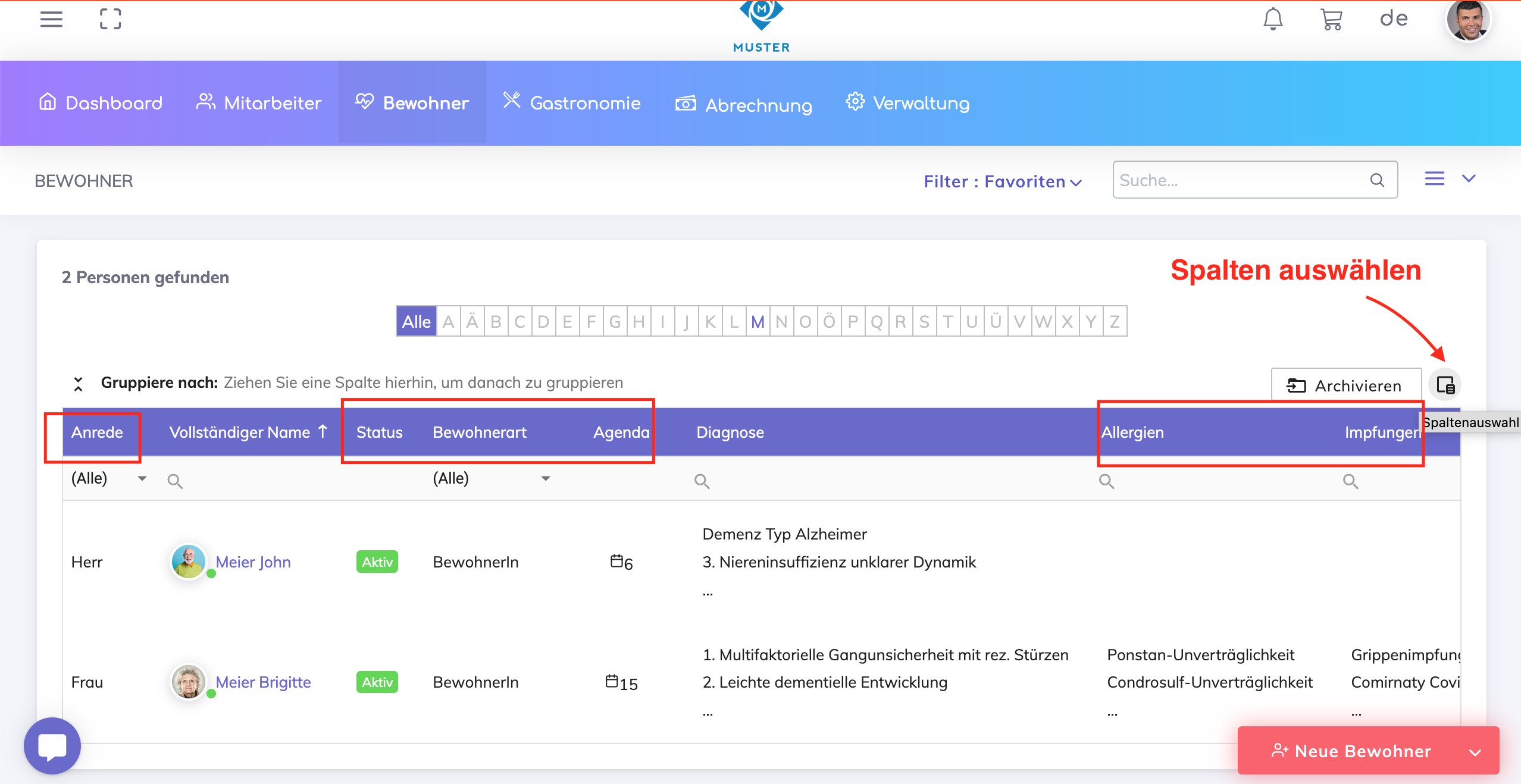The height and width of the screenshot is (784, 1521).
Task: Collapse the group panel toggle
Action: tap(78, 384)
